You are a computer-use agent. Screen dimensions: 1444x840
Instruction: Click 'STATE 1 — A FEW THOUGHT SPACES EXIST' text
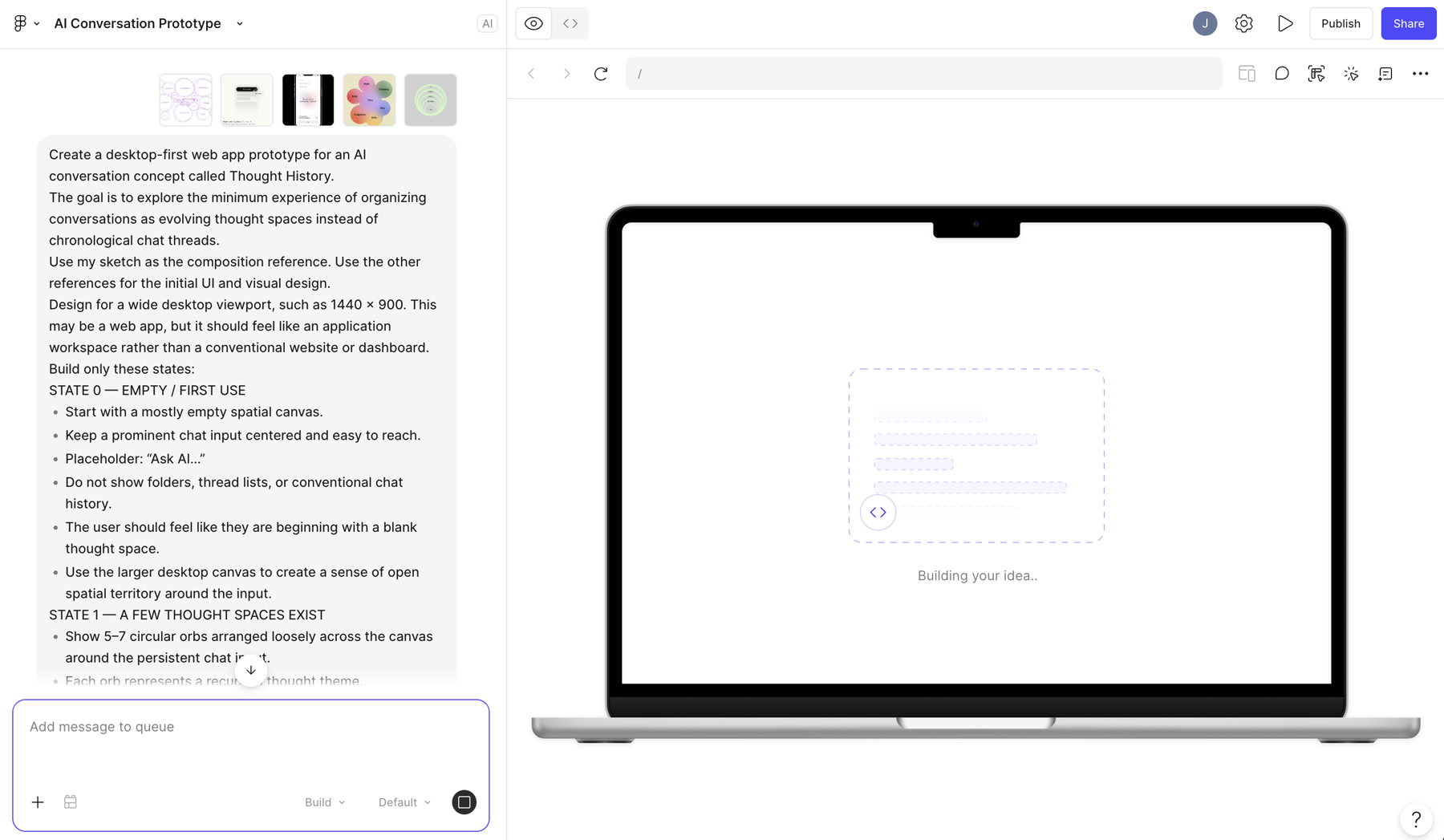click(x=187, y=615)
